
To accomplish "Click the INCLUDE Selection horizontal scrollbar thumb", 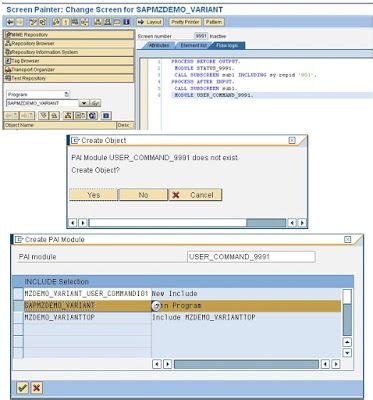I will click(246, 364).
